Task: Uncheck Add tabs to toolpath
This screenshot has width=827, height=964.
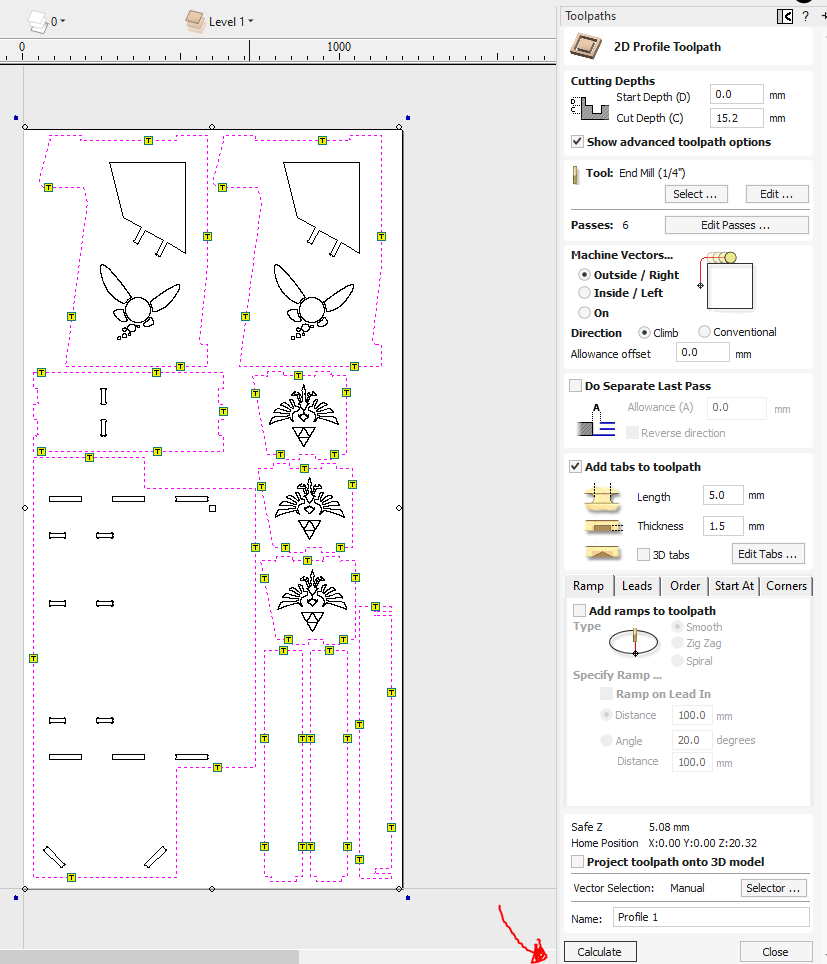Action: (x=576, y=467)
